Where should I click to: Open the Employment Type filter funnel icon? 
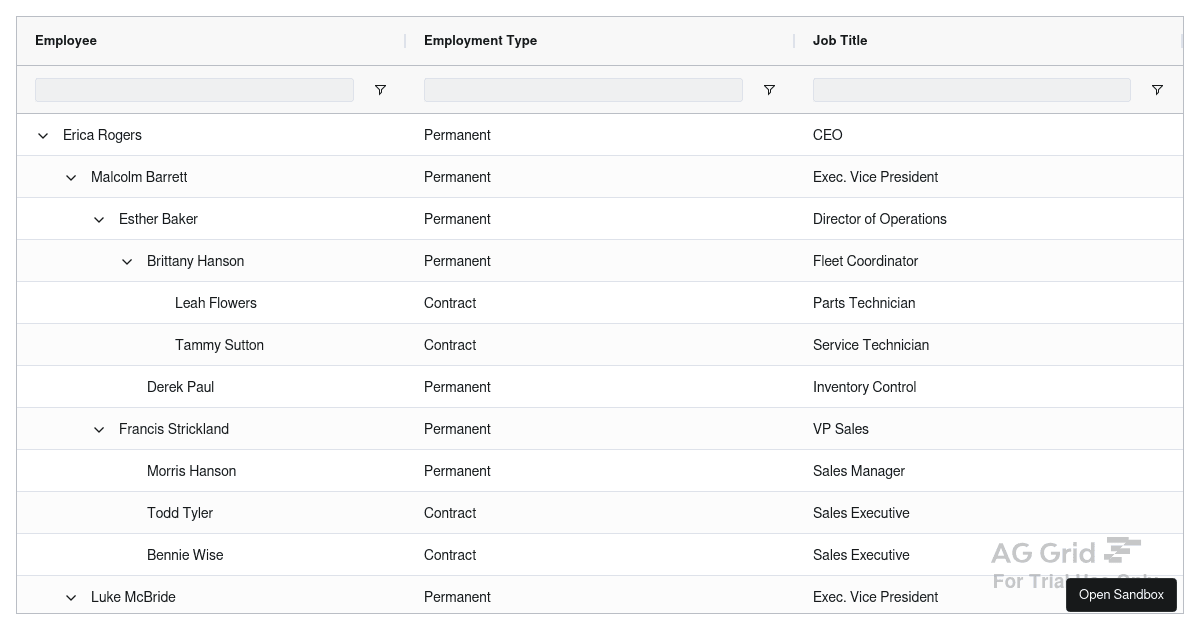pos(769,90)
